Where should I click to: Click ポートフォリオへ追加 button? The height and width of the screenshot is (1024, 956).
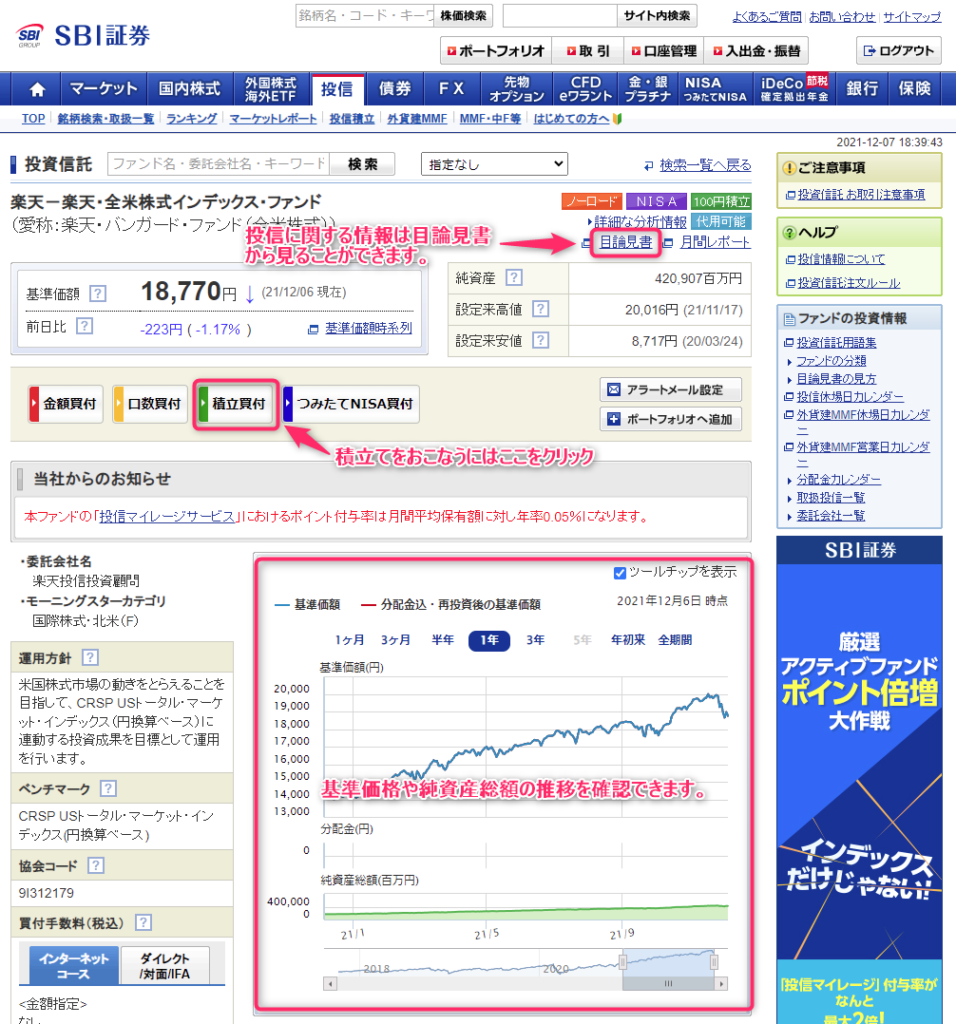point(671,419)
